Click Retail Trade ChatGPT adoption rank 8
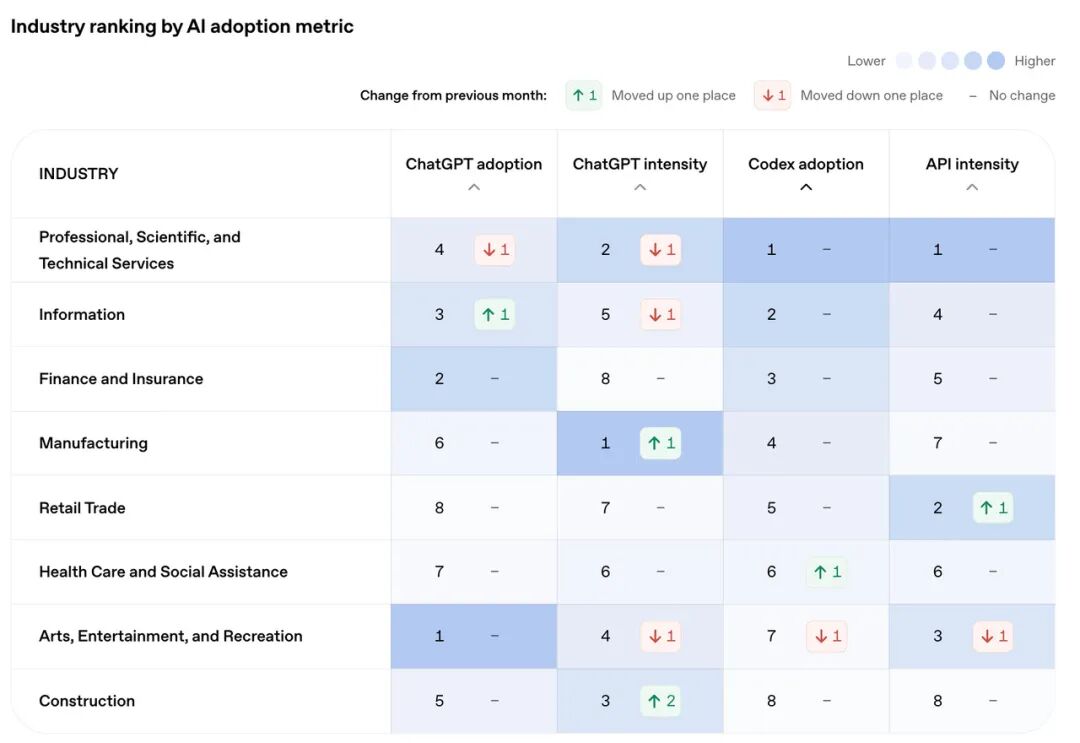The height and width of the screenshot is (743, 1080). [x=439, y=507]
